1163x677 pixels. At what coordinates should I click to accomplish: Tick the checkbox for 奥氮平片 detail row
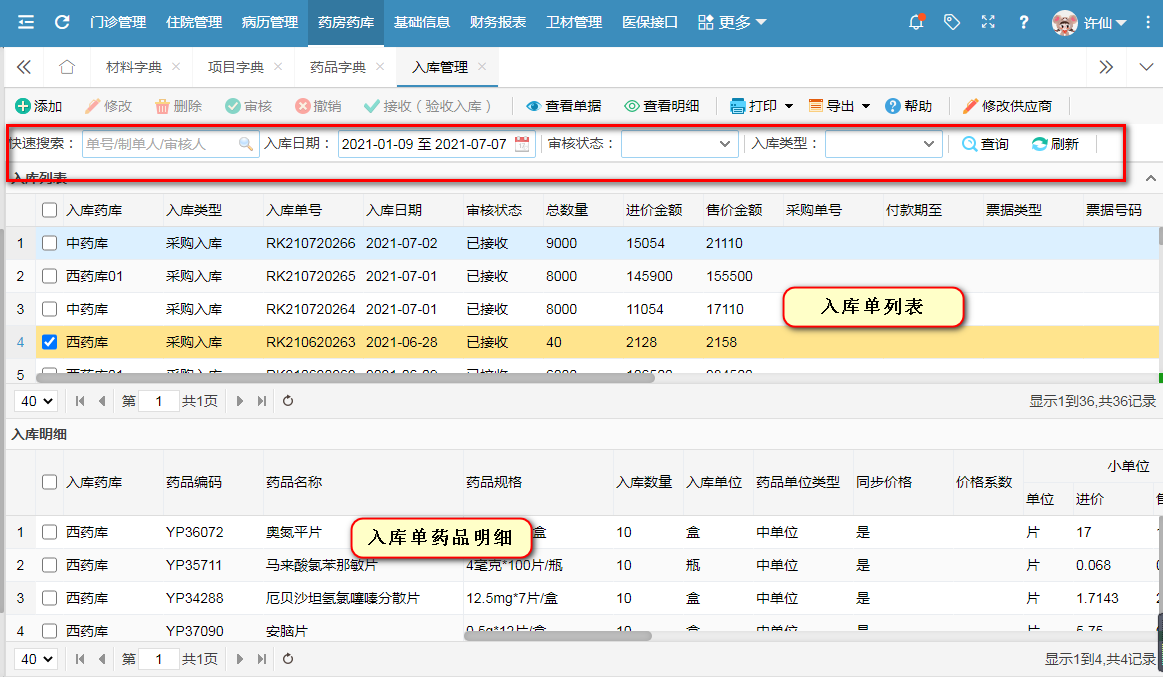tap(50, 532)
